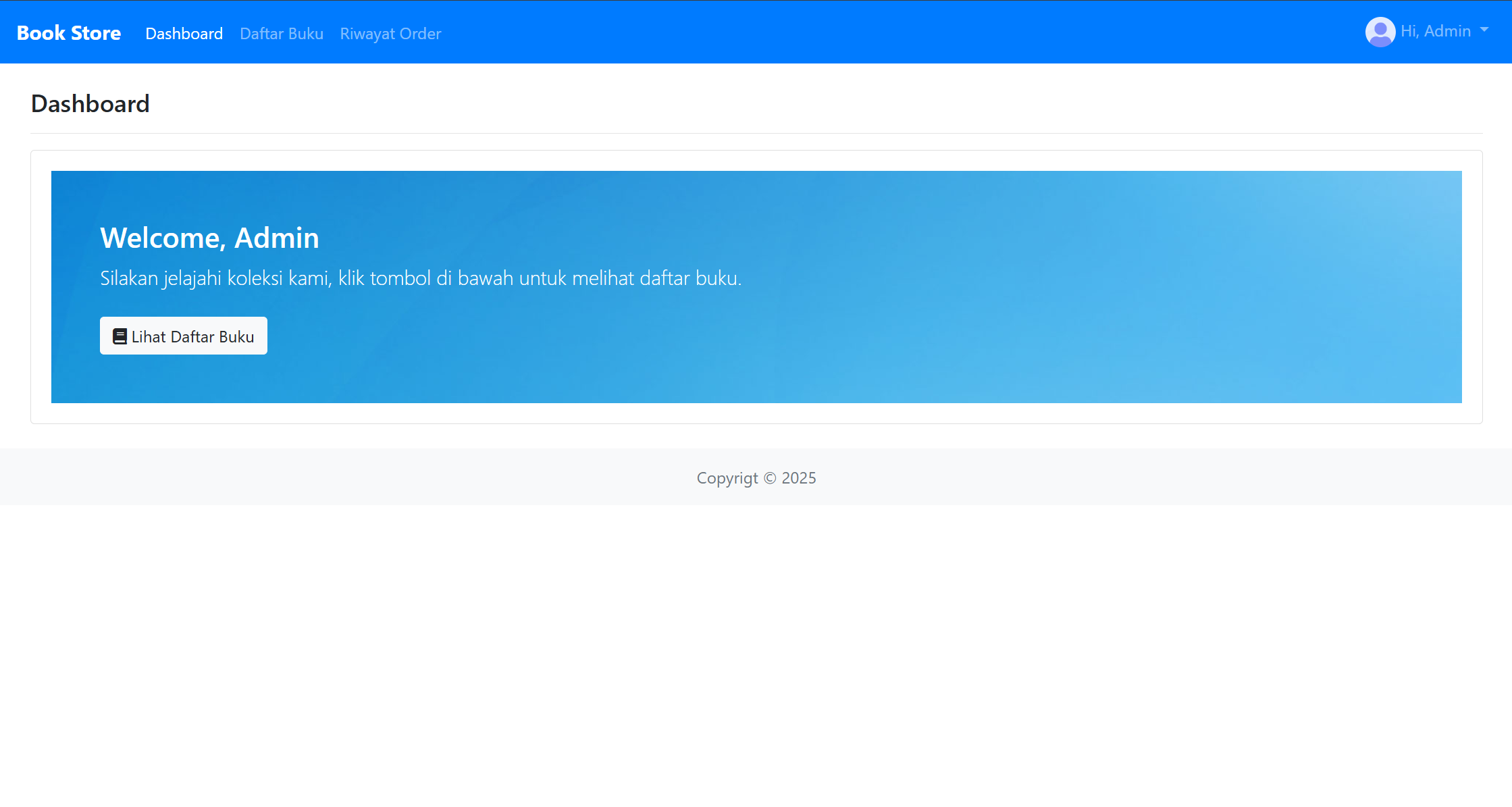This screenshot has width=1512, height=807.
Task: Choose Daftar Buku from the navbar
Action: (x=281, y=33)
